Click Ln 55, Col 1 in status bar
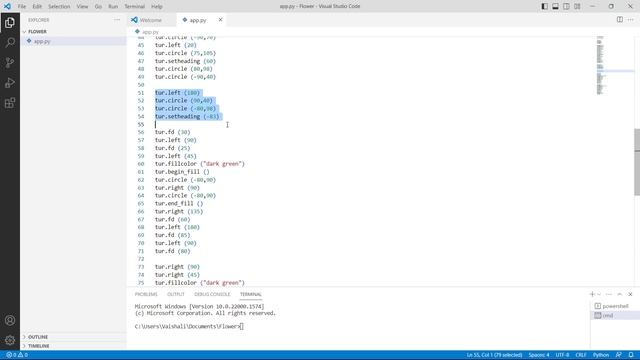This screenshot has height=360, width=640. pos(494,355)
